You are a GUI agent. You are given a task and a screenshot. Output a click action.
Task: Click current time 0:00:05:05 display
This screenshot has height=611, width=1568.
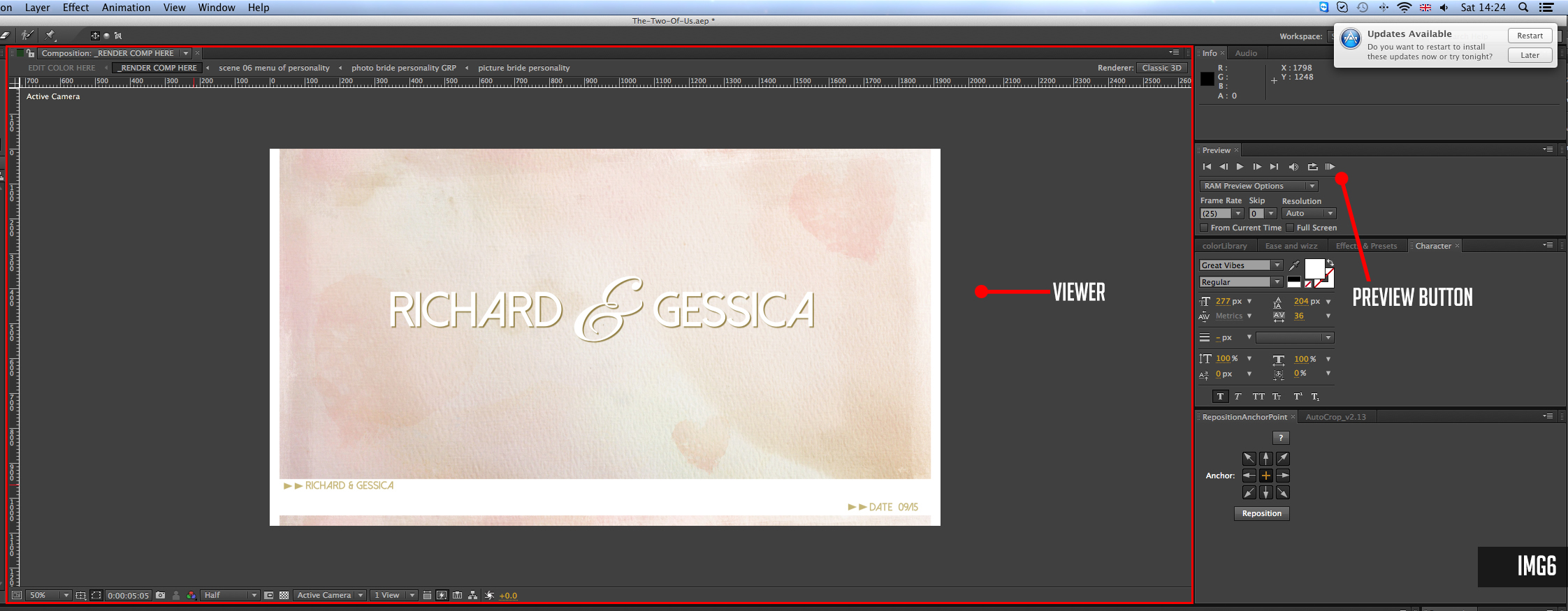click(128, 596)
